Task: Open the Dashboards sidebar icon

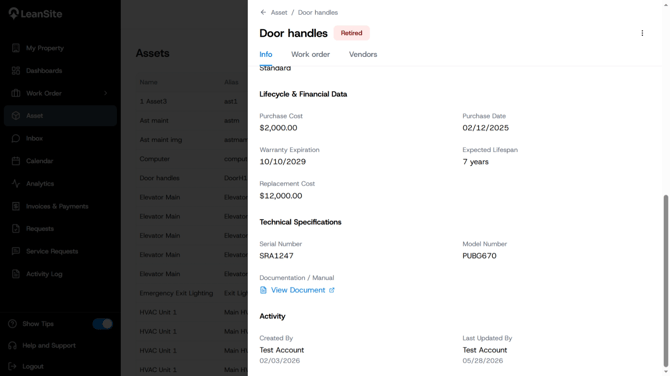Action: coord(16,70)
